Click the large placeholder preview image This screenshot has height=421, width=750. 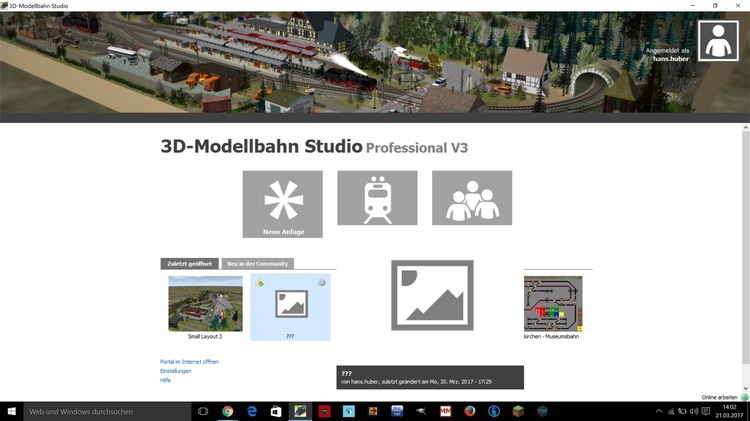[432, 295]
